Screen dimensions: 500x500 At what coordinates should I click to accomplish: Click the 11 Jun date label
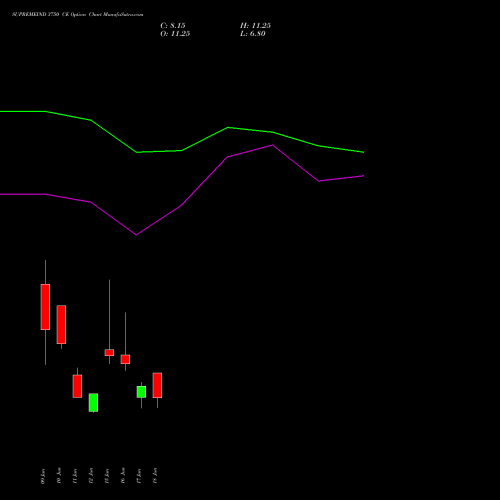click(x=75, y=476)
